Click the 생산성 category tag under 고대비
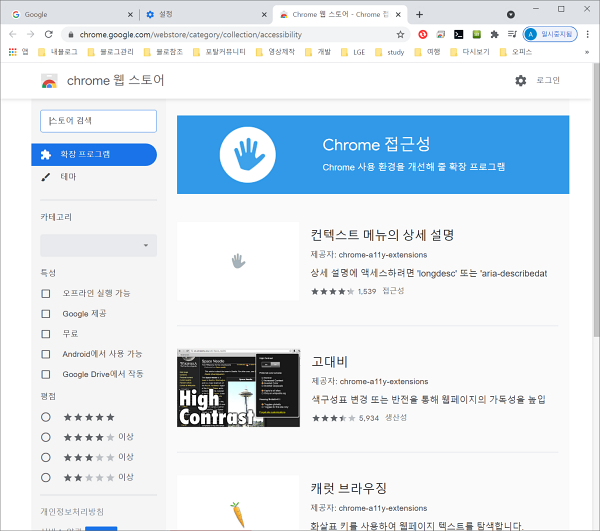The width and height of the screenshot is (600, 531). (x=396, y=417)
